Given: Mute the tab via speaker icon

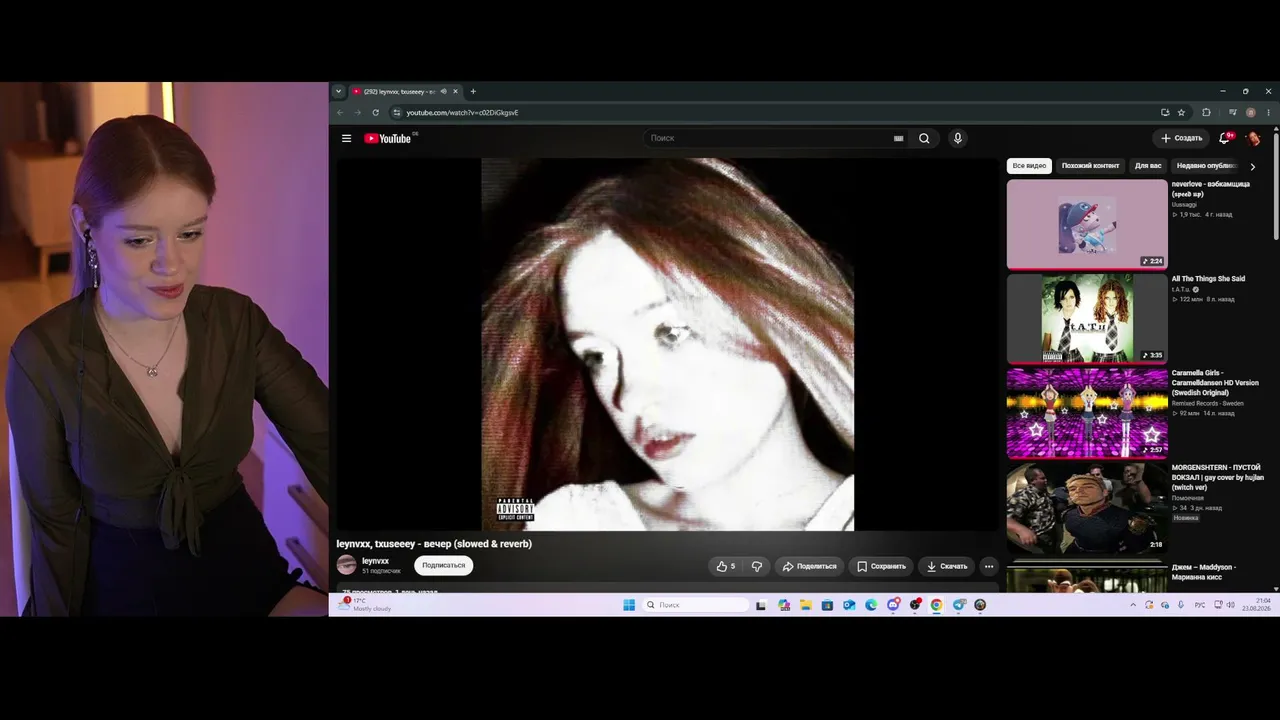Looking at the screenshot, I should click(x=443, y=91).
